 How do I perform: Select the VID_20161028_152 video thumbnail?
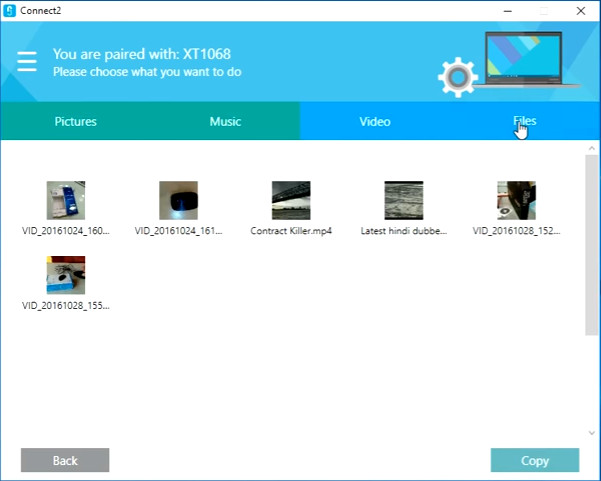click(517, 200)
